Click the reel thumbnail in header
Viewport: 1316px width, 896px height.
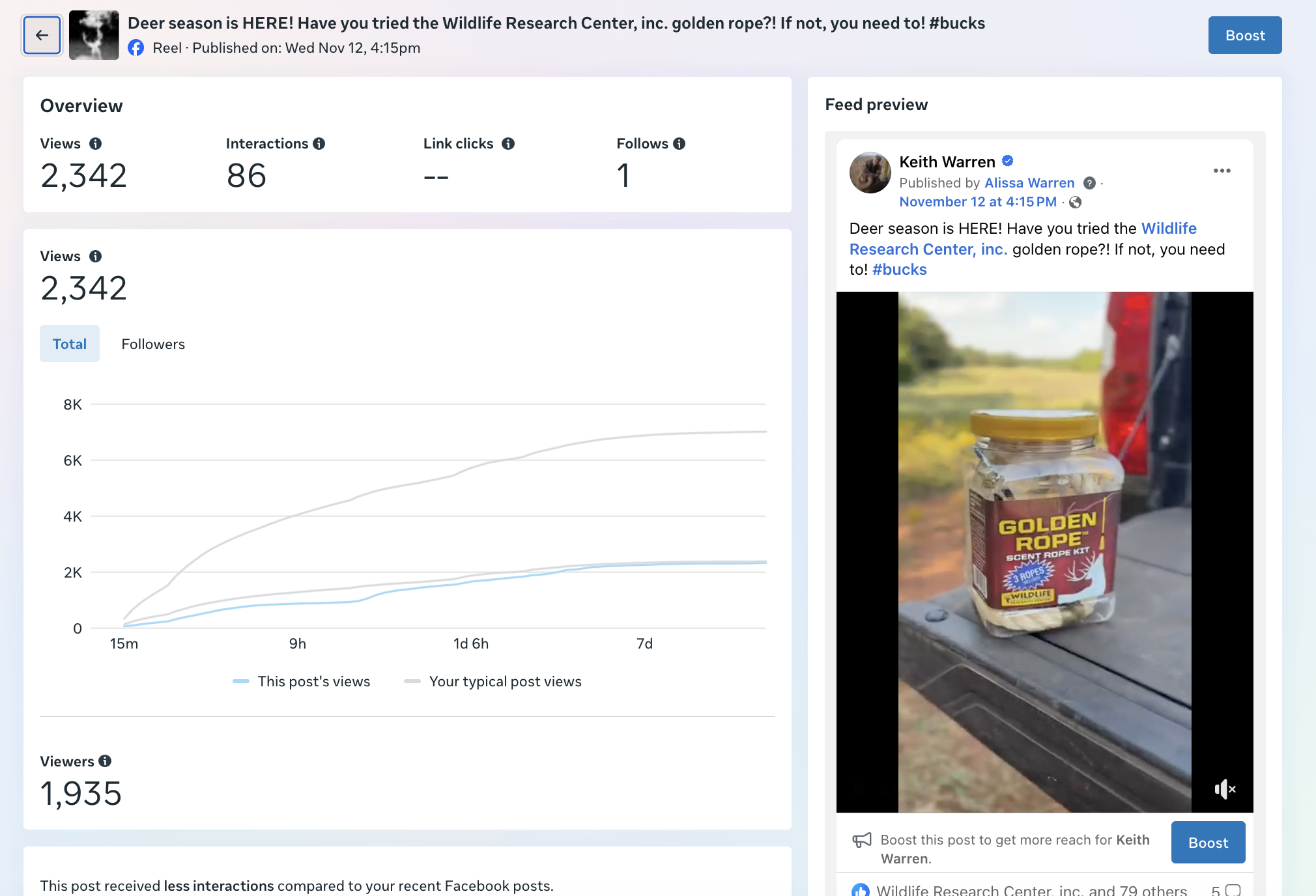pos(94,35)
